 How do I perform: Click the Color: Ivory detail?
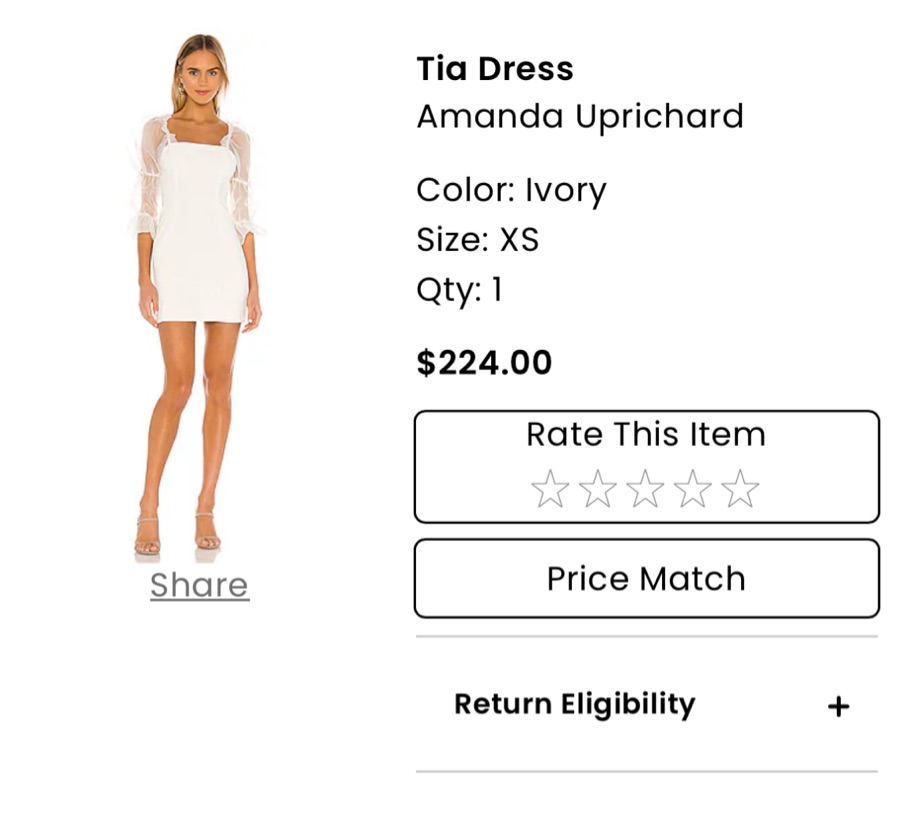click(x=511, y=190)
